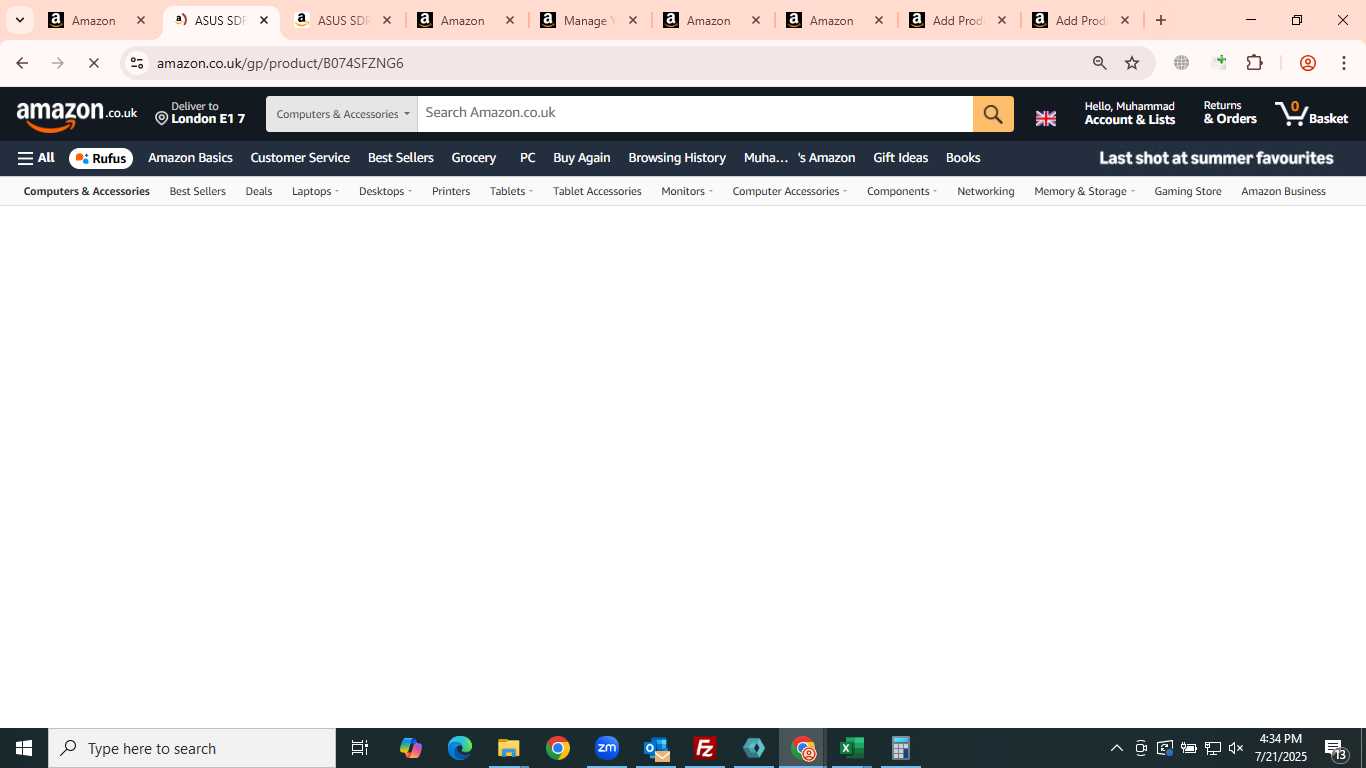Expand the Tablets submenu
This screenshot has height=768, width=1366.
(x=511, y=191)
